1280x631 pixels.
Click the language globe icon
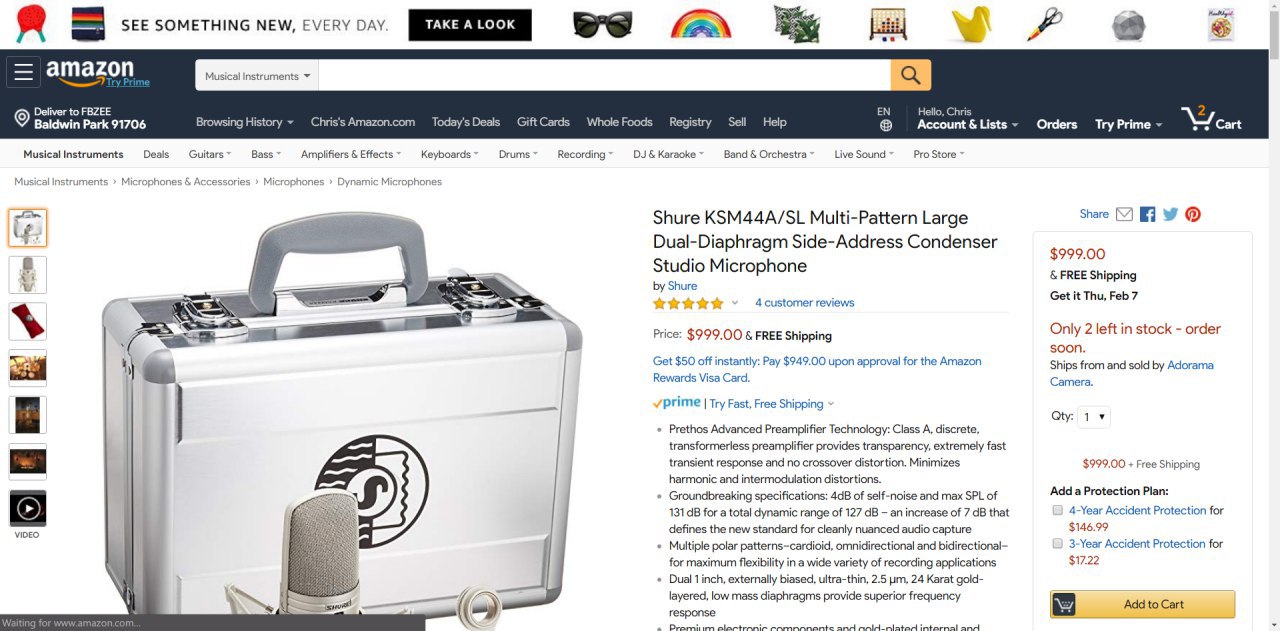[885, 126]
